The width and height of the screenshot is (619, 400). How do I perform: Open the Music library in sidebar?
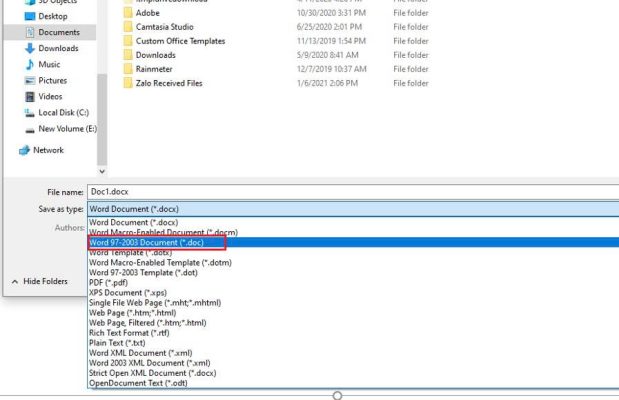click(49, 64)
